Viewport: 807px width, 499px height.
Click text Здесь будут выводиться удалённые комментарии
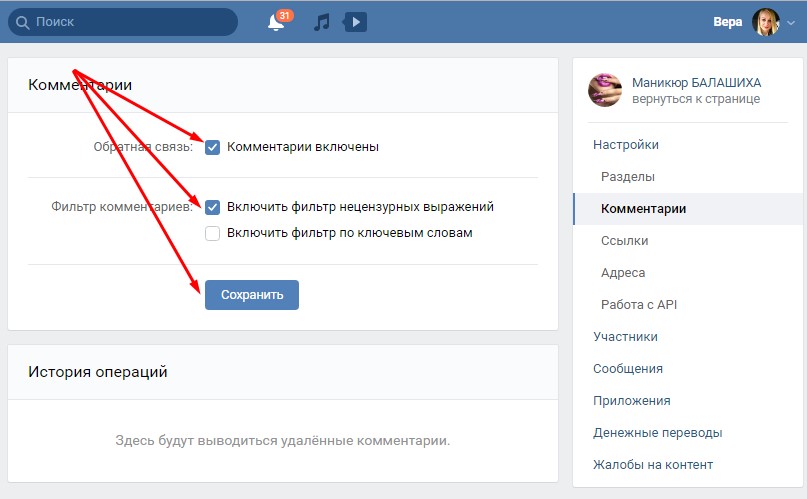click(x=283, y=440)
